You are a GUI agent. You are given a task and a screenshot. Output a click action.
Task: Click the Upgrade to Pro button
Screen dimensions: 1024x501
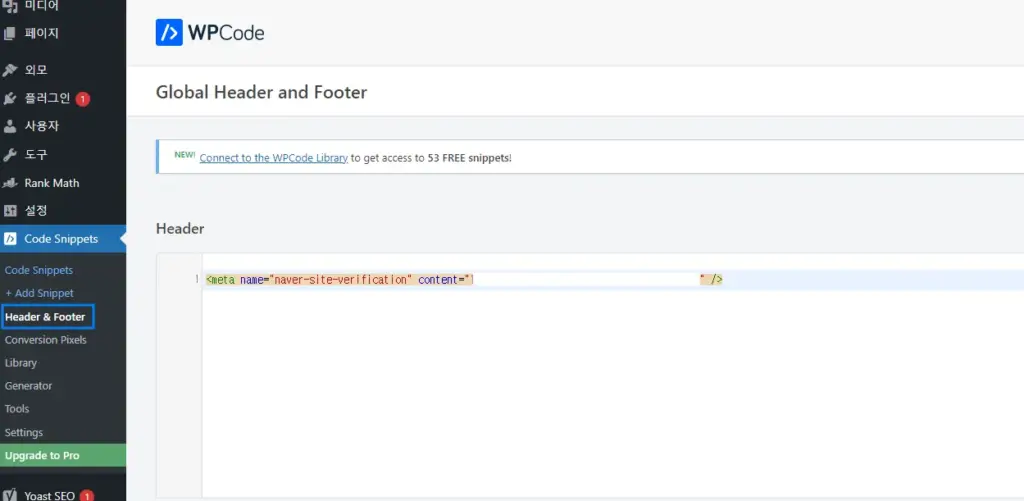click(x=63, y=455)
